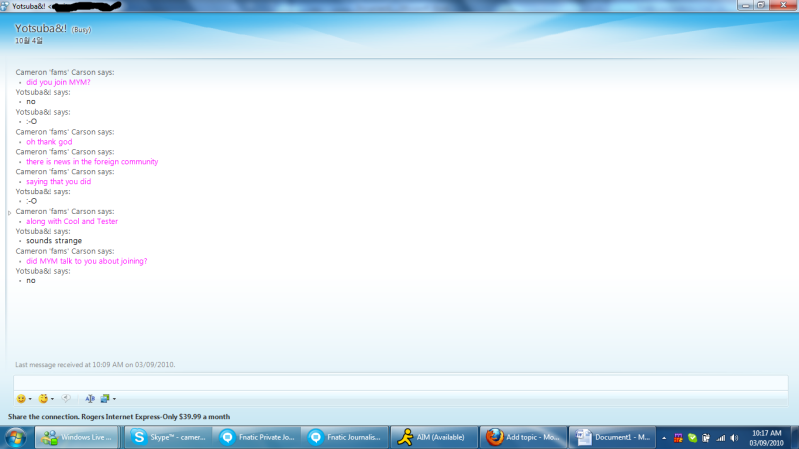Open the Windows Start menu orb
The image size is (799, 449).
click(x=16, y=437)
